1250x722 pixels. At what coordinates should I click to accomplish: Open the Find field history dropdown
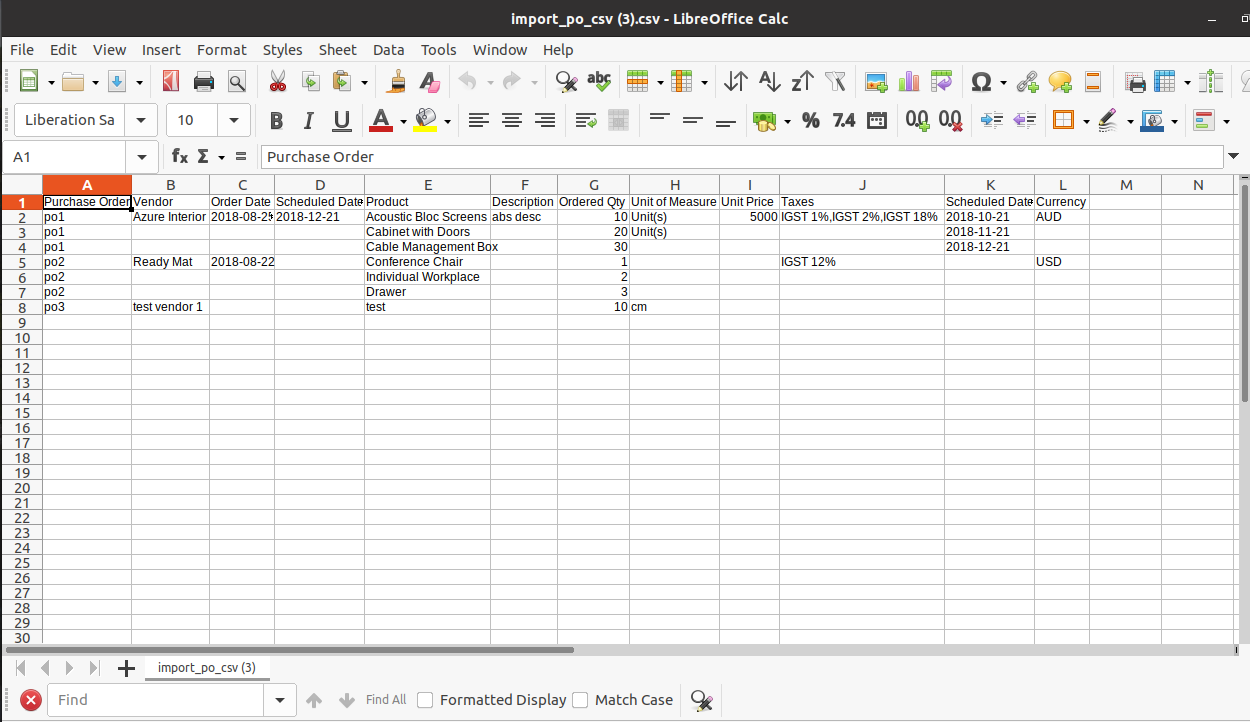280,700
